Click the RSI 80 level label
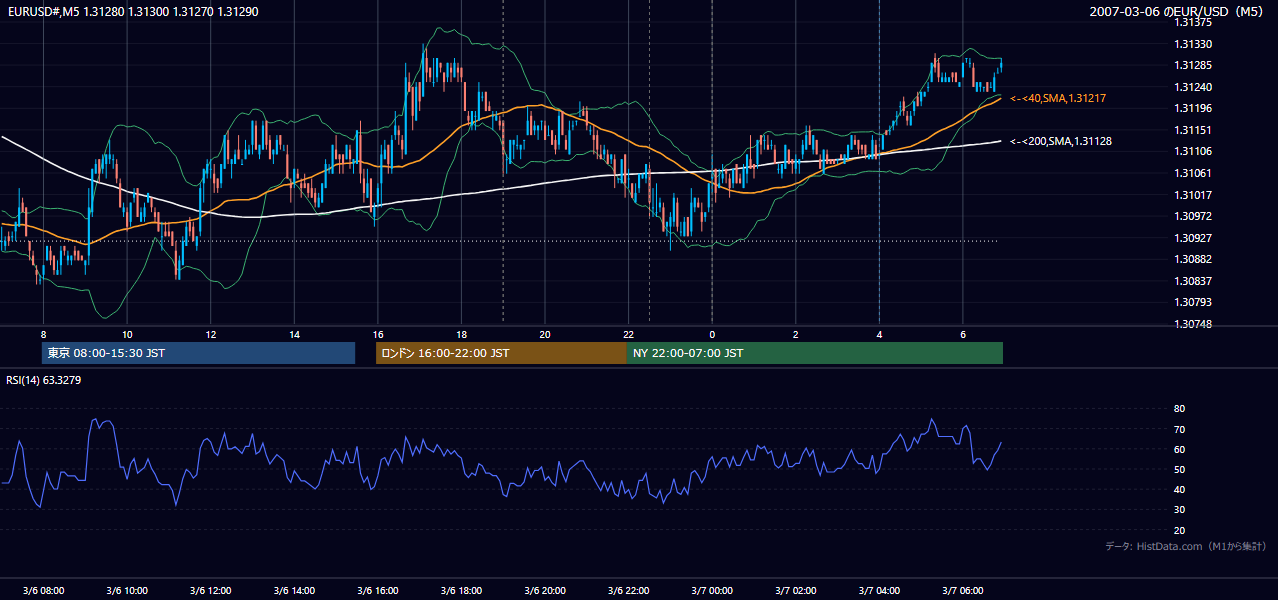Viewport: 1278px width, 600px height. (1179, 409)
